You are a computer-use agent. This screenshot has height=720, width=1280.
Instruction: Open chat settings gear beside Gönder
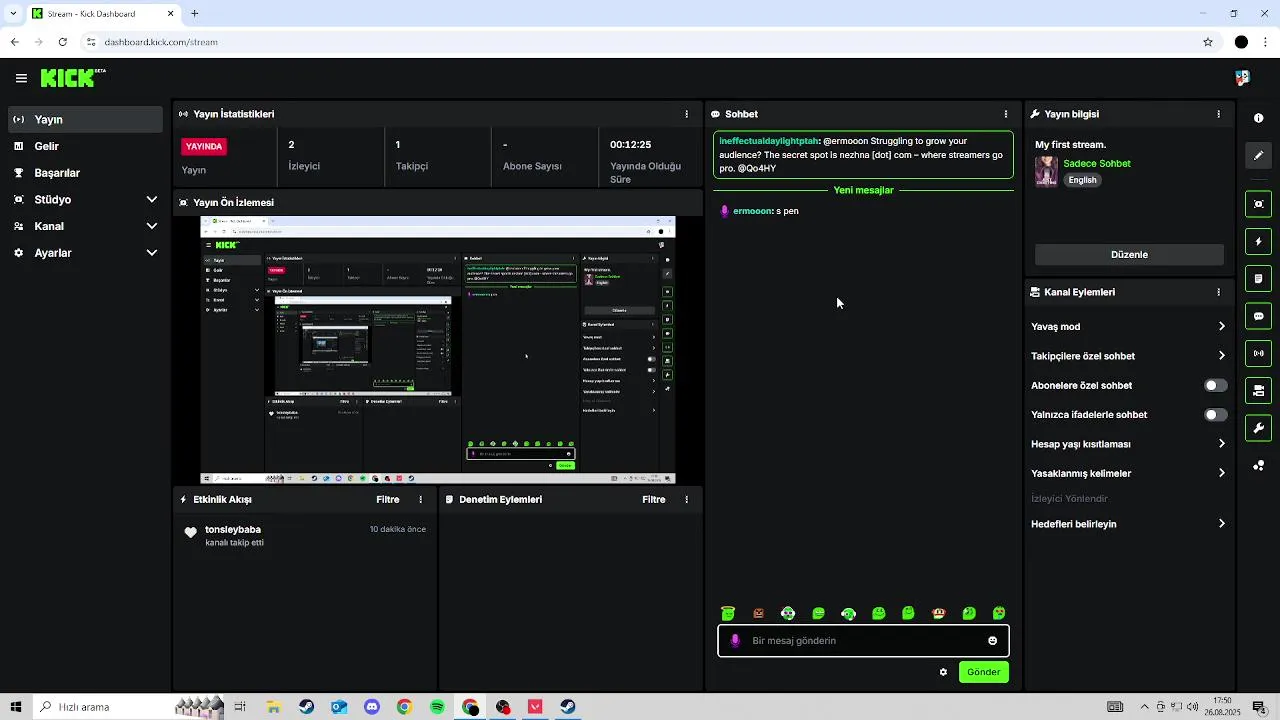click(x=943, y=672)
